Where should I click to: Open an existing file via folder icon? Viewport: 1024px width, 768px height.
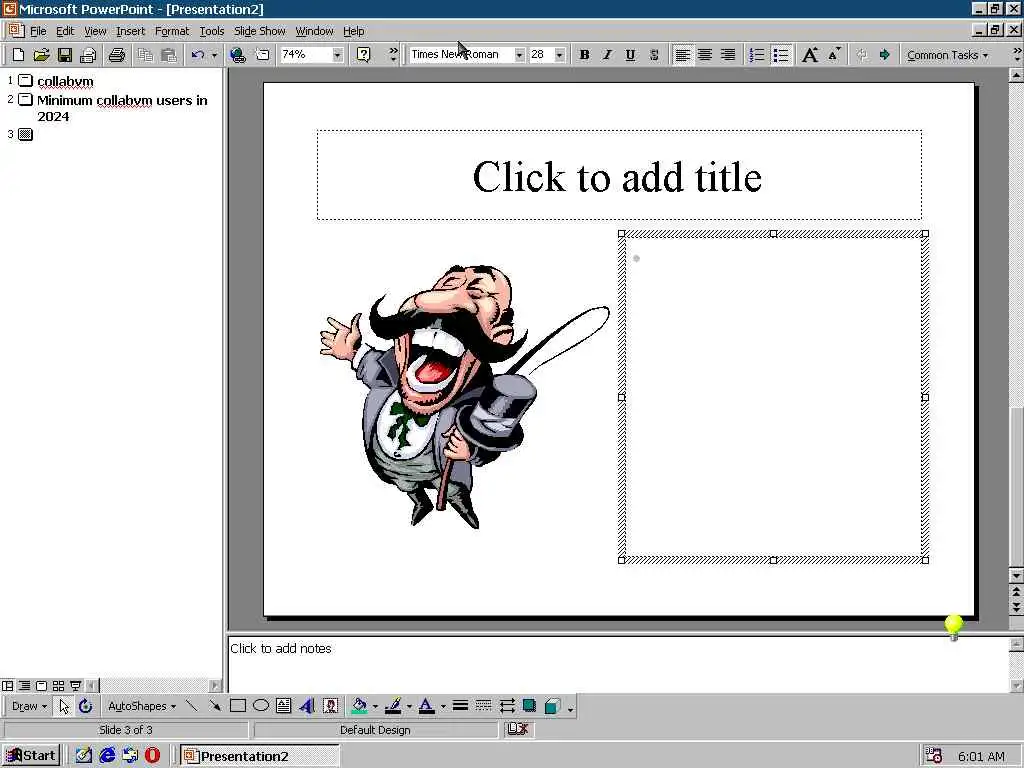[41, 55]
